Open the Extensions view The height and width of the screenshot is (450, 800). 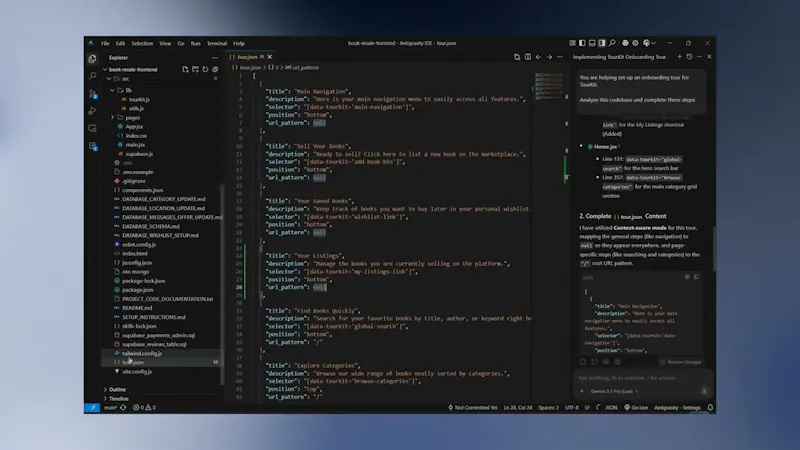point(92,146)
